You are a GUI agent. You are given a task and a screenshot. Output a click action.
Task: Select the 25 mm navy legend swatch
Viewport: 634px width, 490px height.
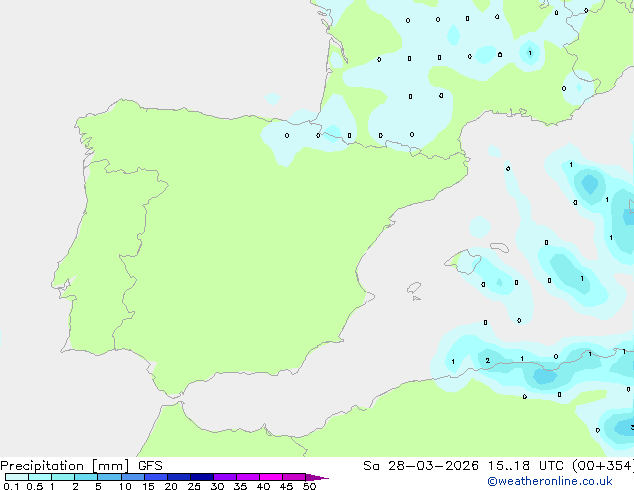point(202,477)
